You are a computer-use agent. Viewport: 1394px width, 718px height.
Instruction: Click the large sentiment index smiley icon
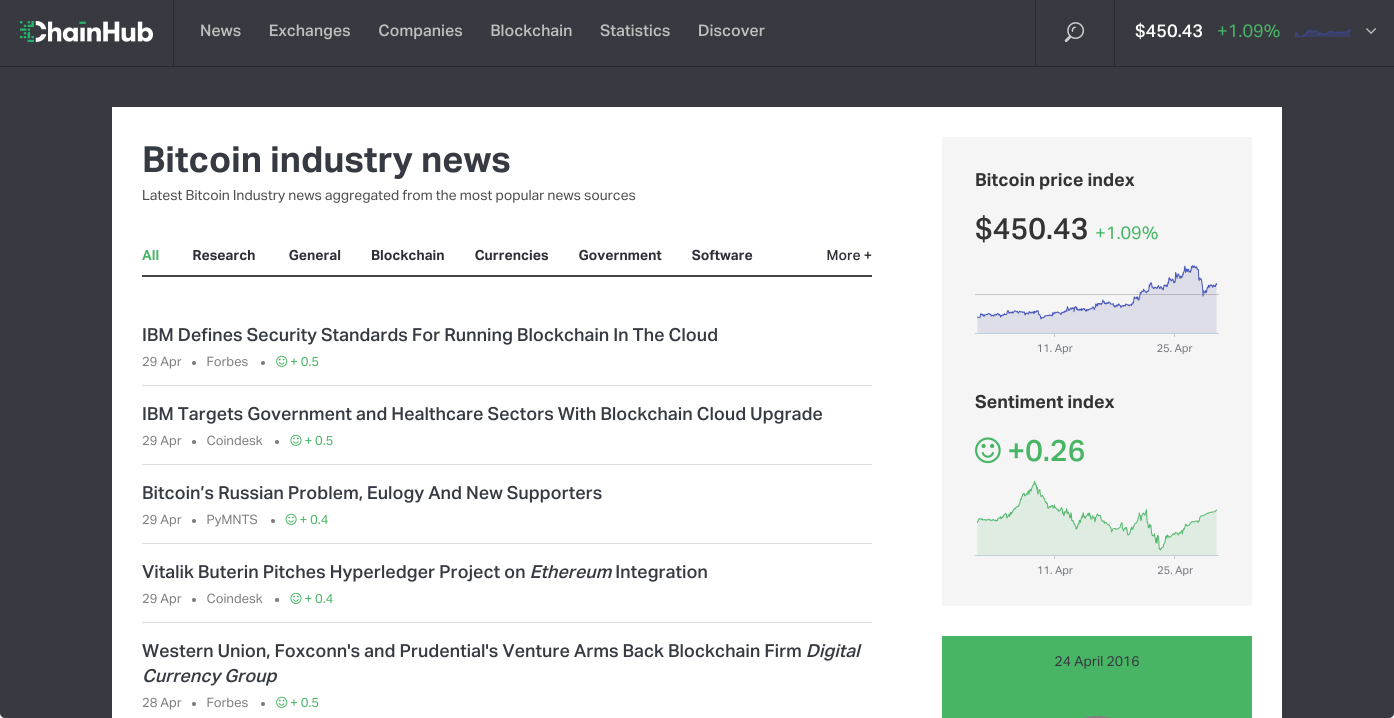click(x=987, y=451)
